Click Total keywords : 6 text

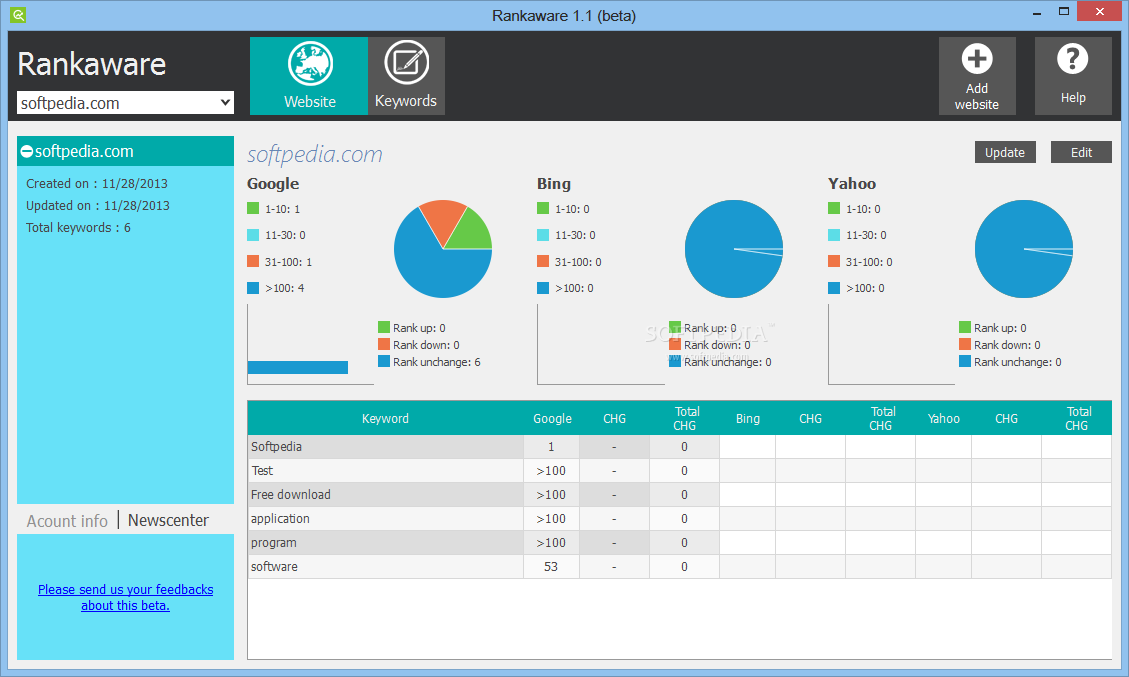click(x=78, y=228)
